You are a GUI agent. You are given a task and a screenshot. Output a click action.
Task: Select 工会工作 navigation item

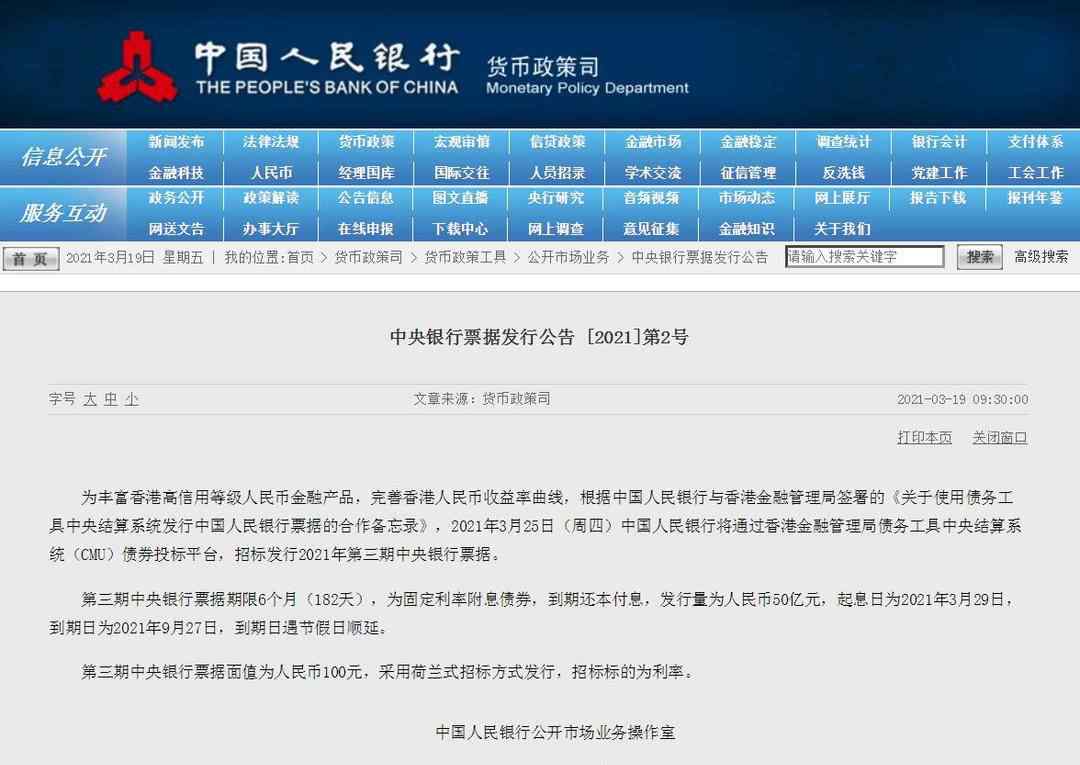pyautogui.click(x=1035, y=172)
